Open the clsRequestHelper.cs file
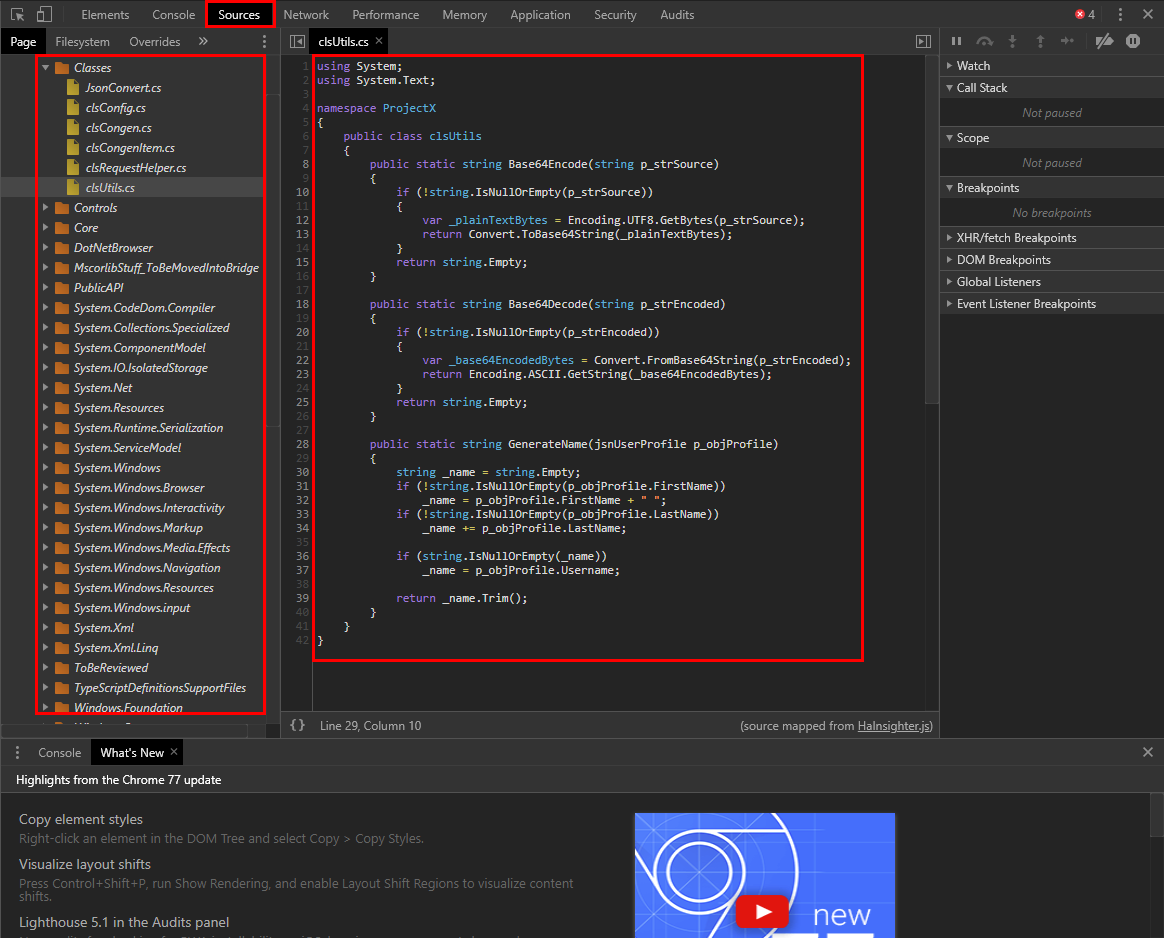Image resolution: width=1164 pixels, height=938 pixels. click(136, 168)
